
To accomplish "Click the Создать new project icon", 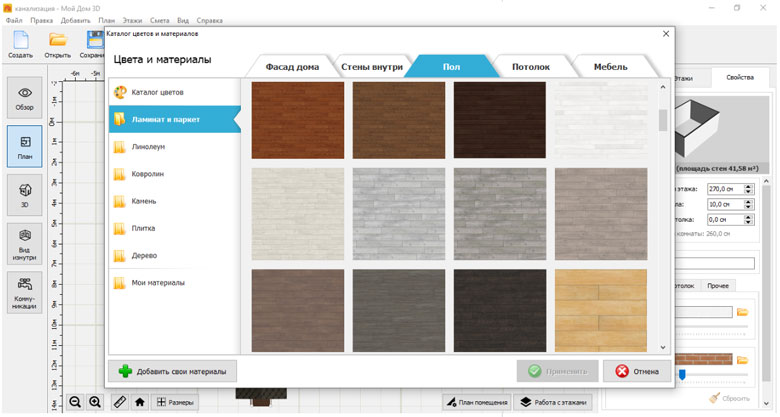I will [20, 44].
